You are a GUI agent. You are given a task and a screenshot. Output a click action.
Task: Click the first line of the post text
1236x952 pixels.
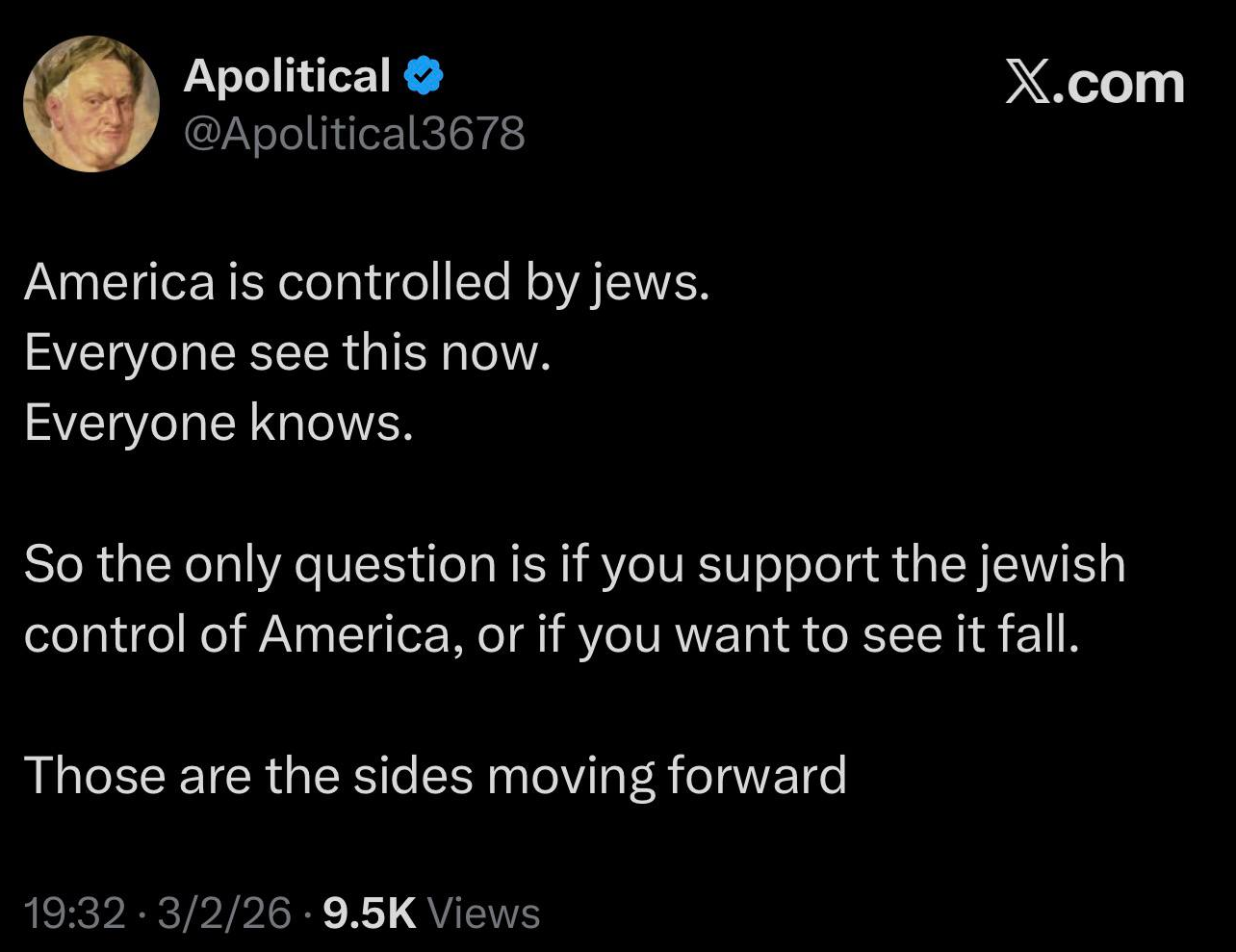pos(367,282)
